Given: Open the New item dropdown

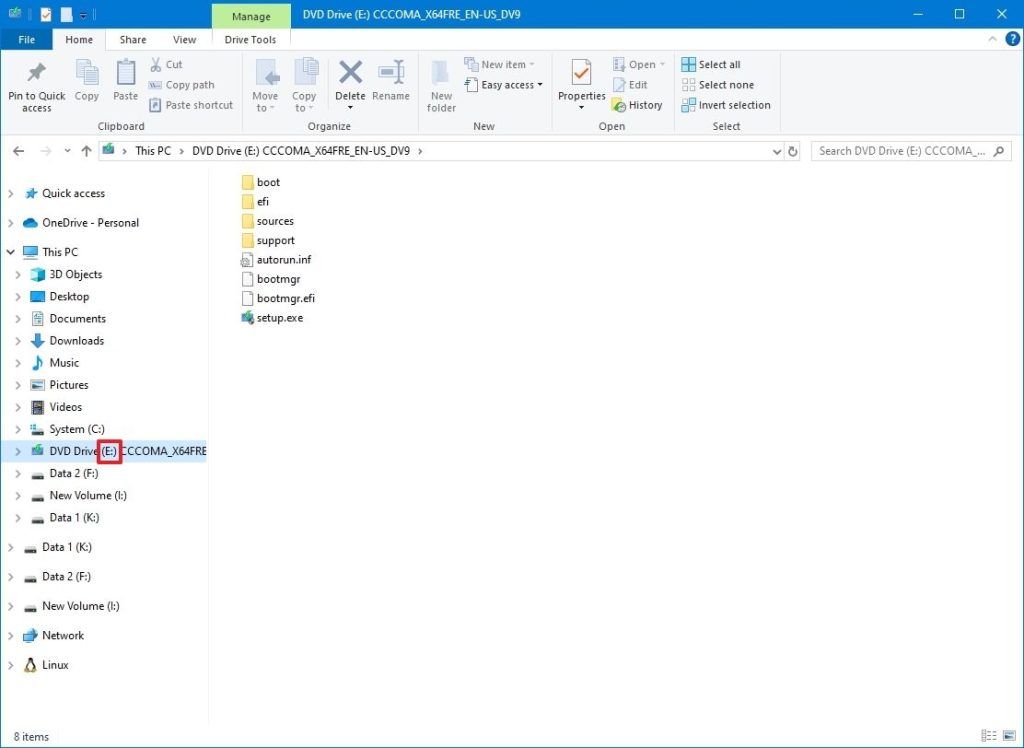Looking at the screenshot, I should [x=500, y=64].
